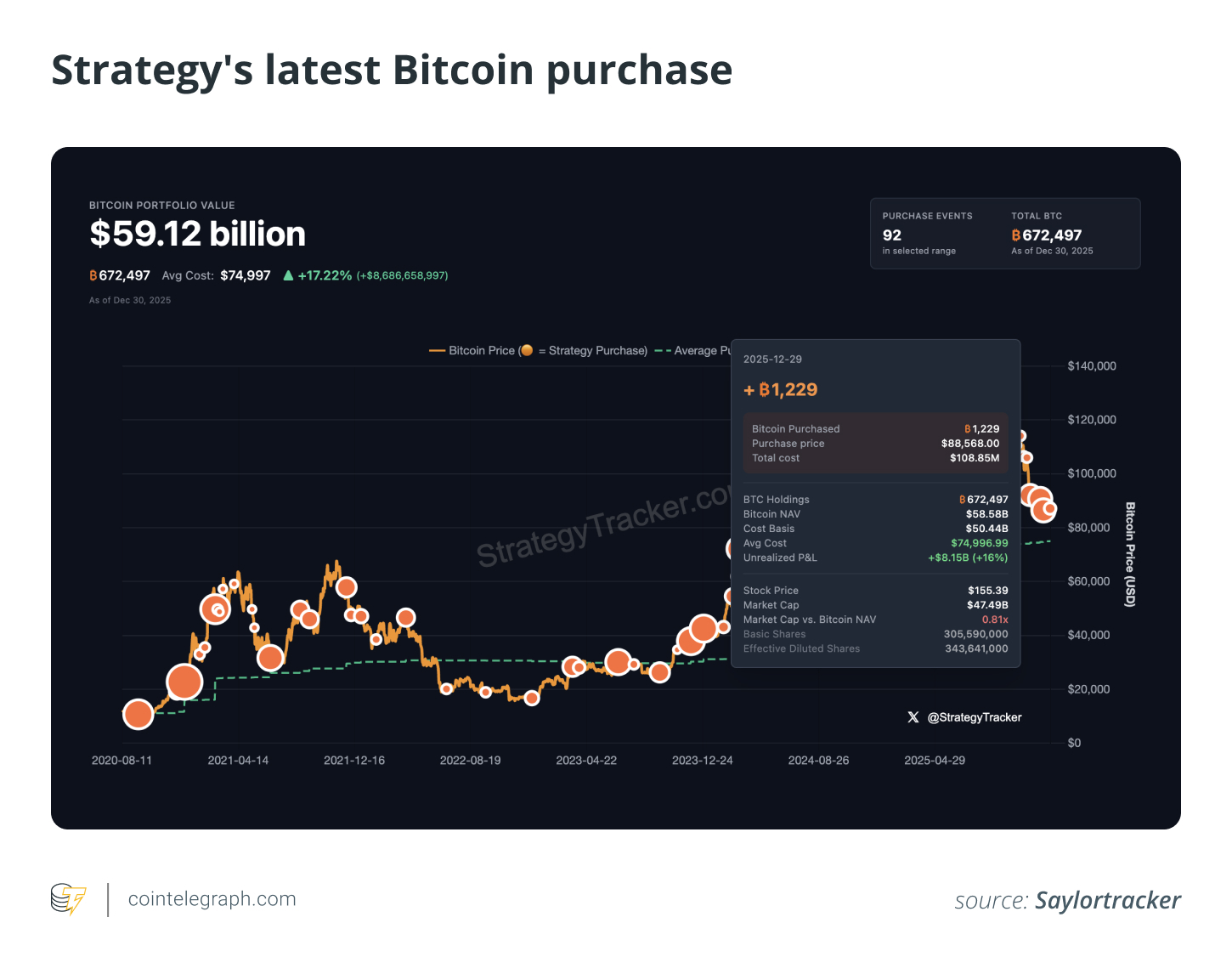Select the Purchase Events stat showing 92

click(892, 235)
